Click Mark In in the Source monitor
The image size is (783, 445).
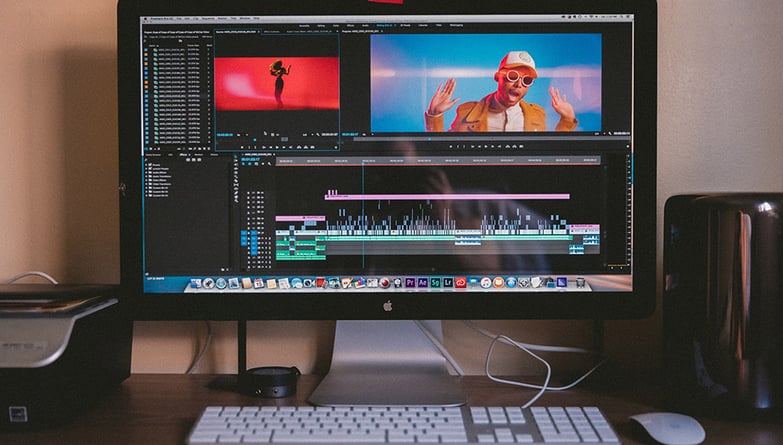(249, 147)
